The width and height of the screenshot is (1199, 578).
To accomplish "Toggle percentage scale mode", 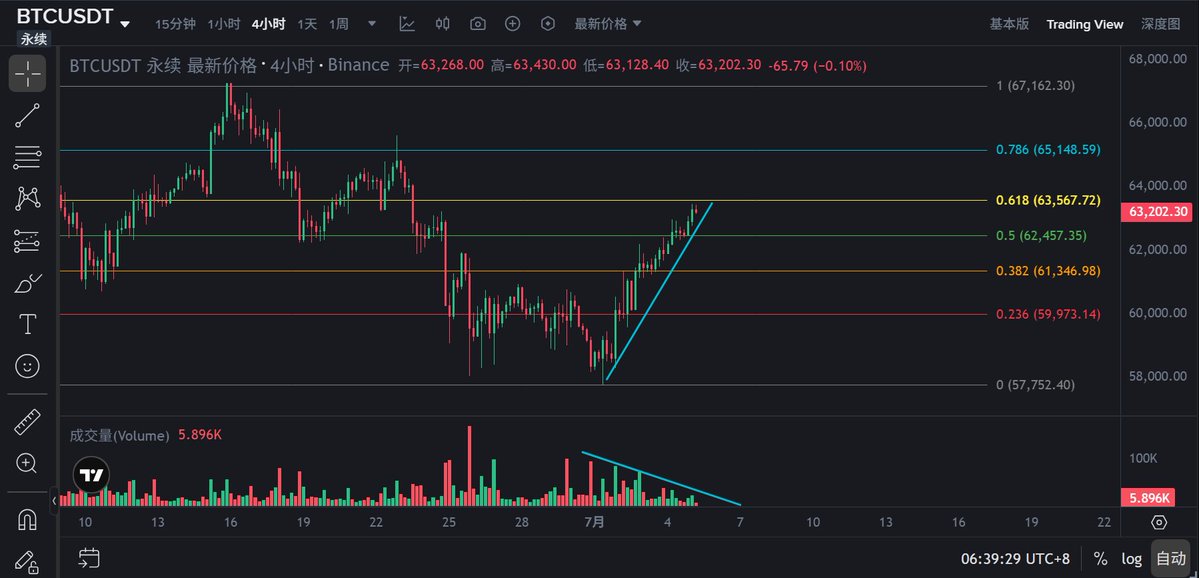I will tap(1101, 559).
